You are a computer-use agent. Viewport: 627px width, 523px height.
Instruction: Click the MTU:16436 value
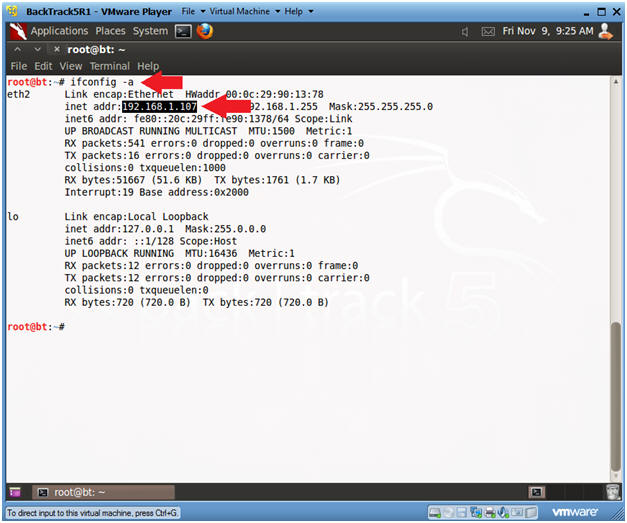[211, 253]
